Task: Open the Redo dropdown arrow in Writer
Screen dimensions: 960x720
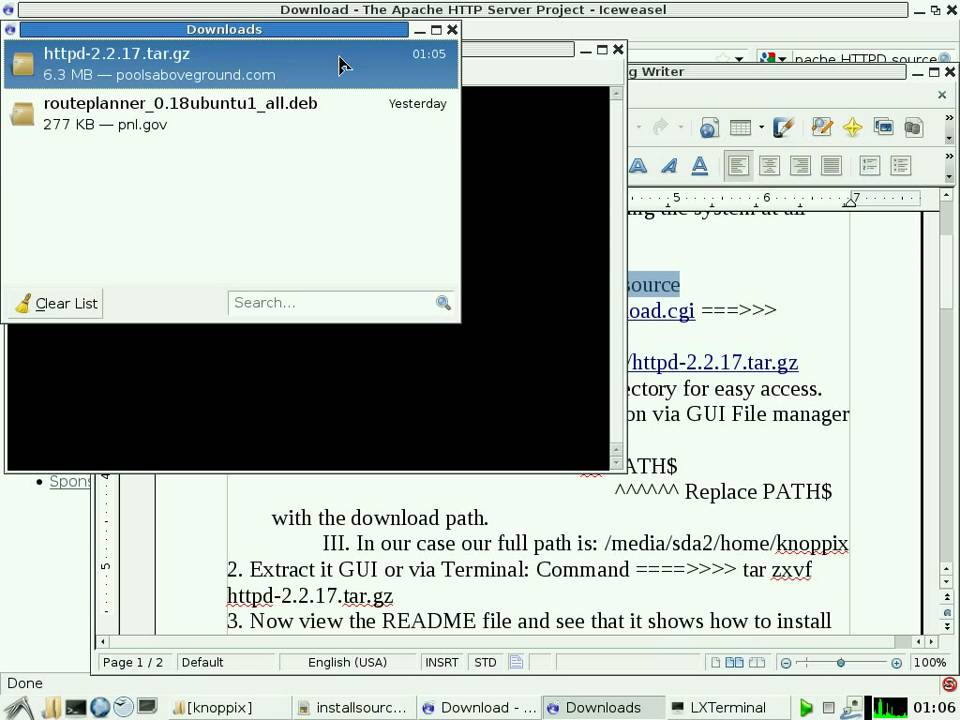Action: (x=680, y=127)
